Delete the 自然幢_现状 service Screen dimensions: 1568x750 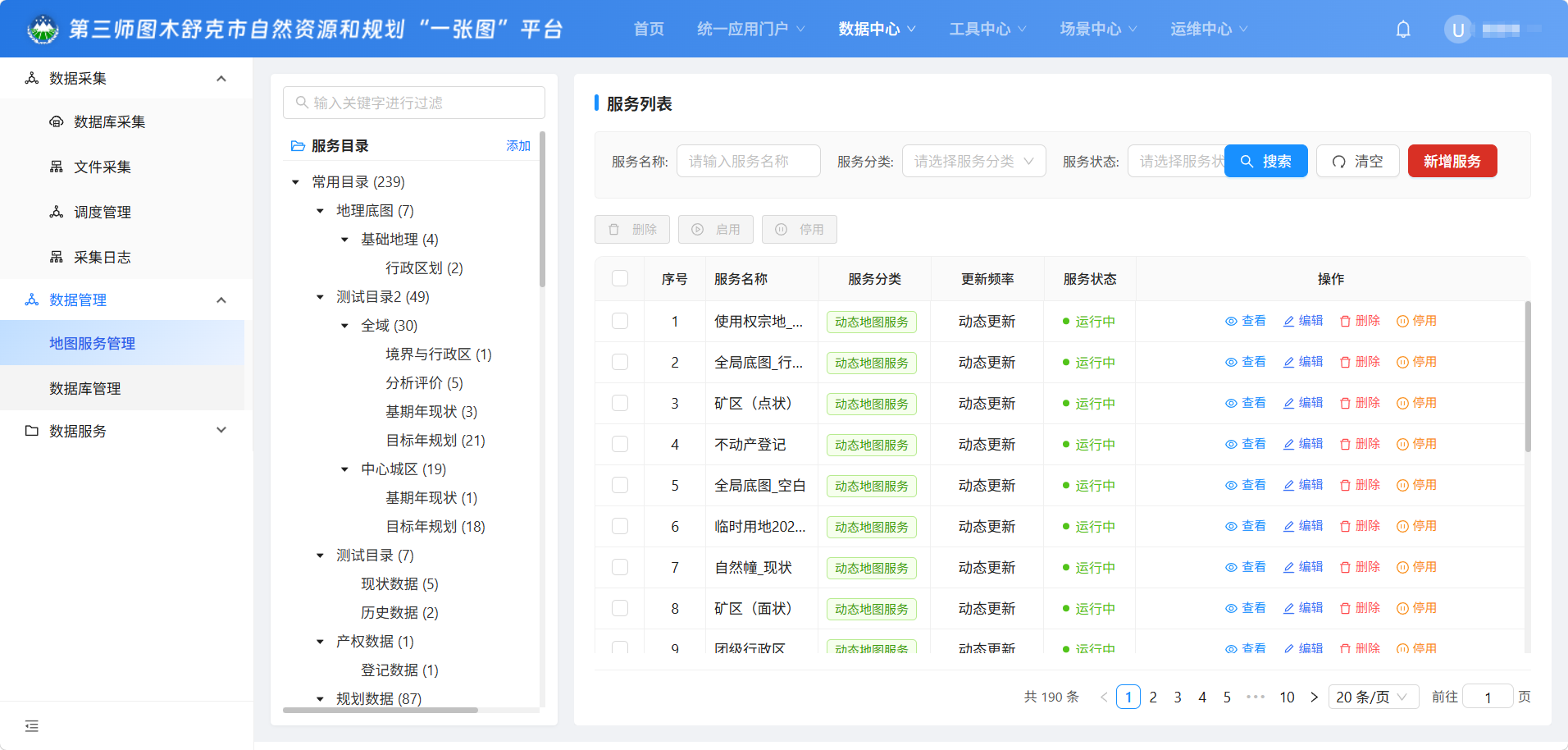1360,567
